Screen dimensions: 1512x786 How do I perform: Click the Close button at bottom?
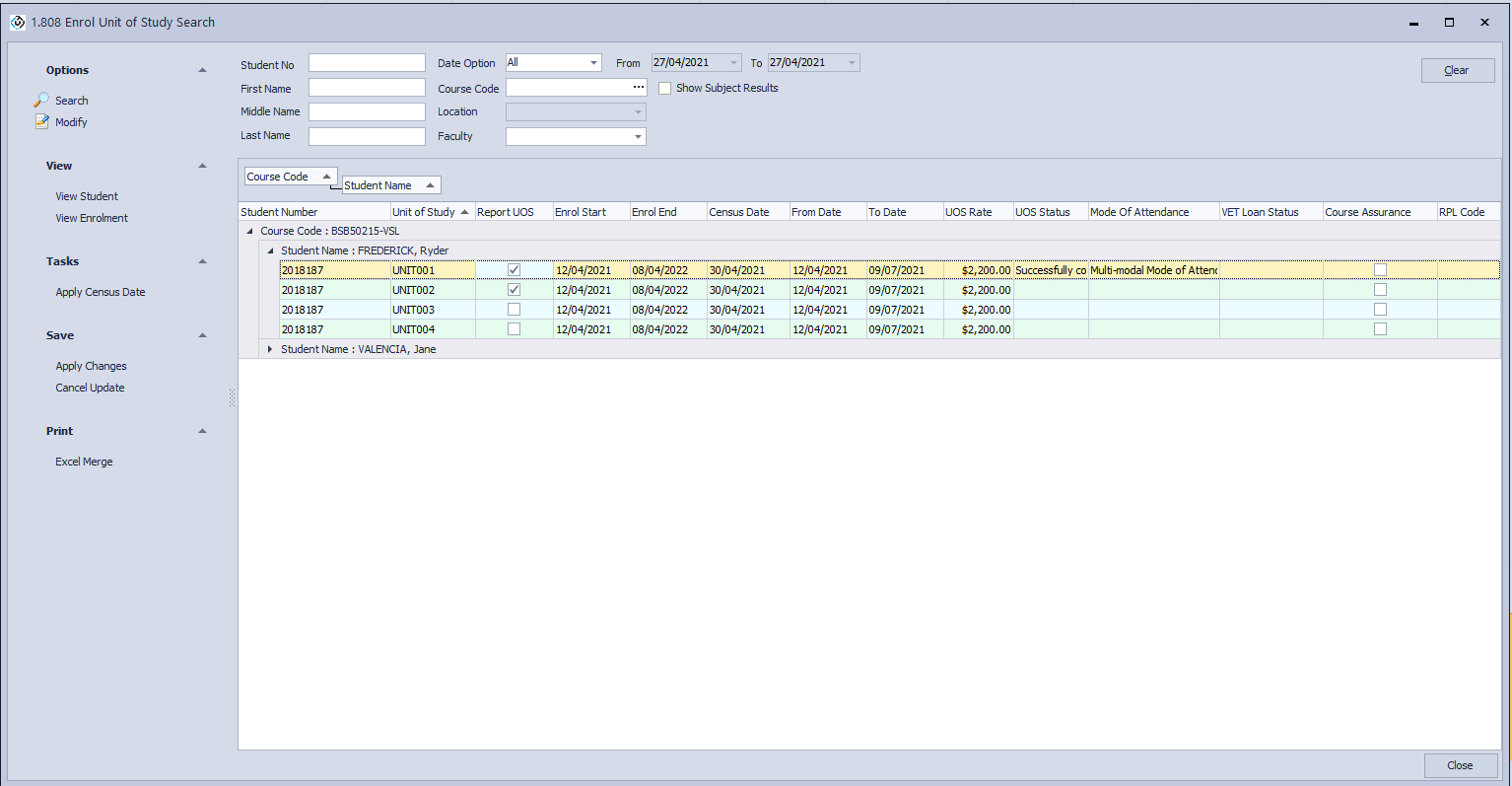(1459, 765)
